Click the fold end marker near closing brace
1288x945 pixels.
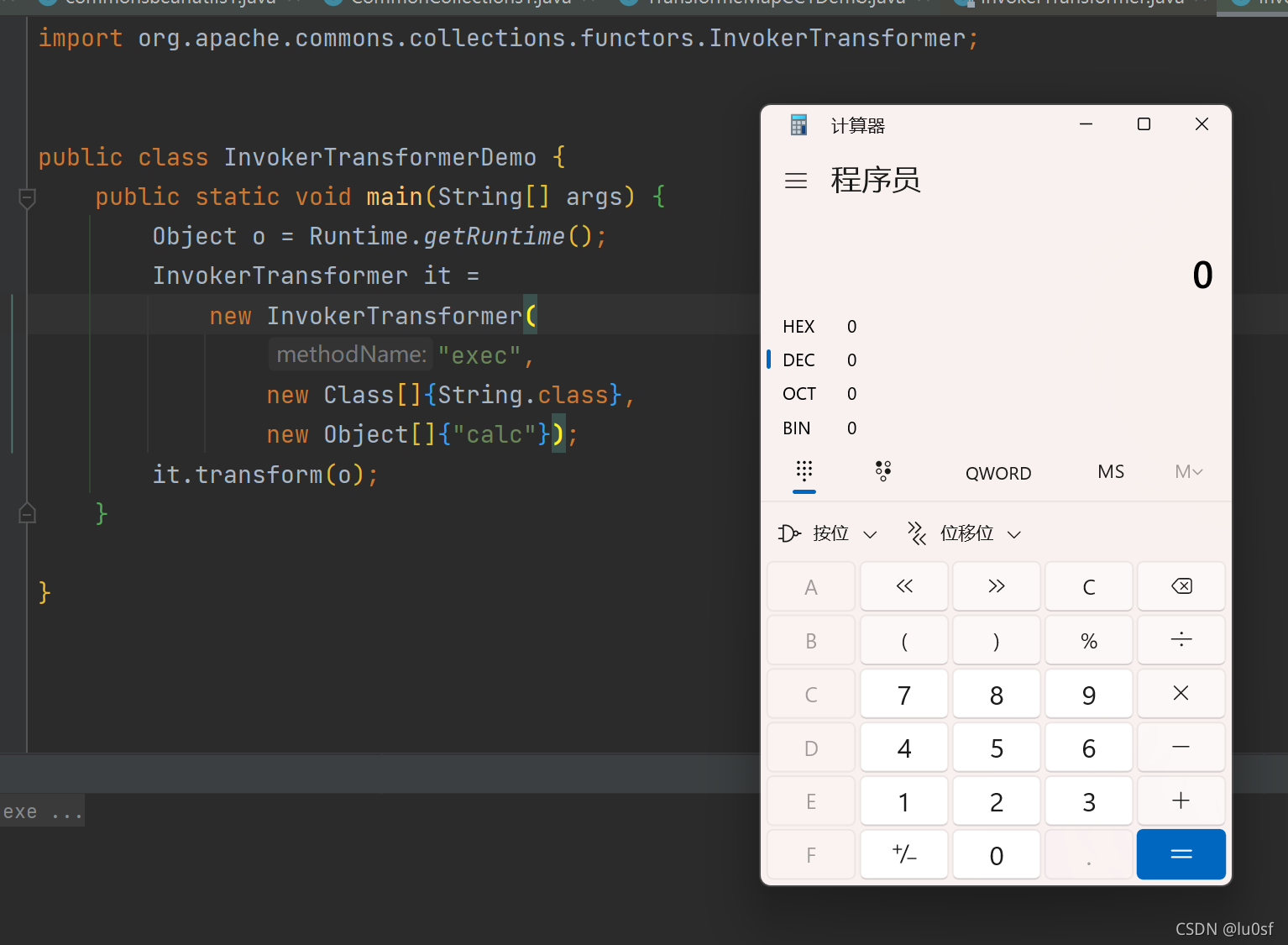27,512
